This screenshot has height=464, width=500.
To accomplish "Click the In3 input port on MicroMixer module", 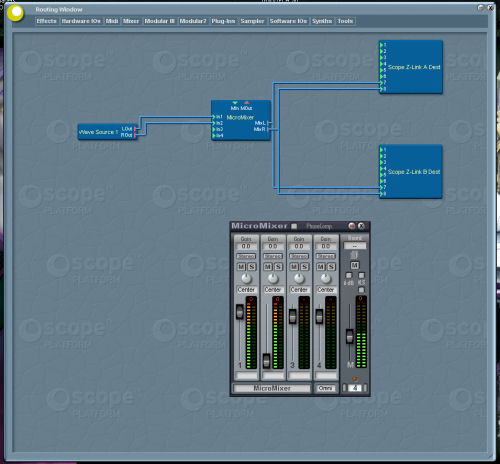I will click(x=214, y=129).
